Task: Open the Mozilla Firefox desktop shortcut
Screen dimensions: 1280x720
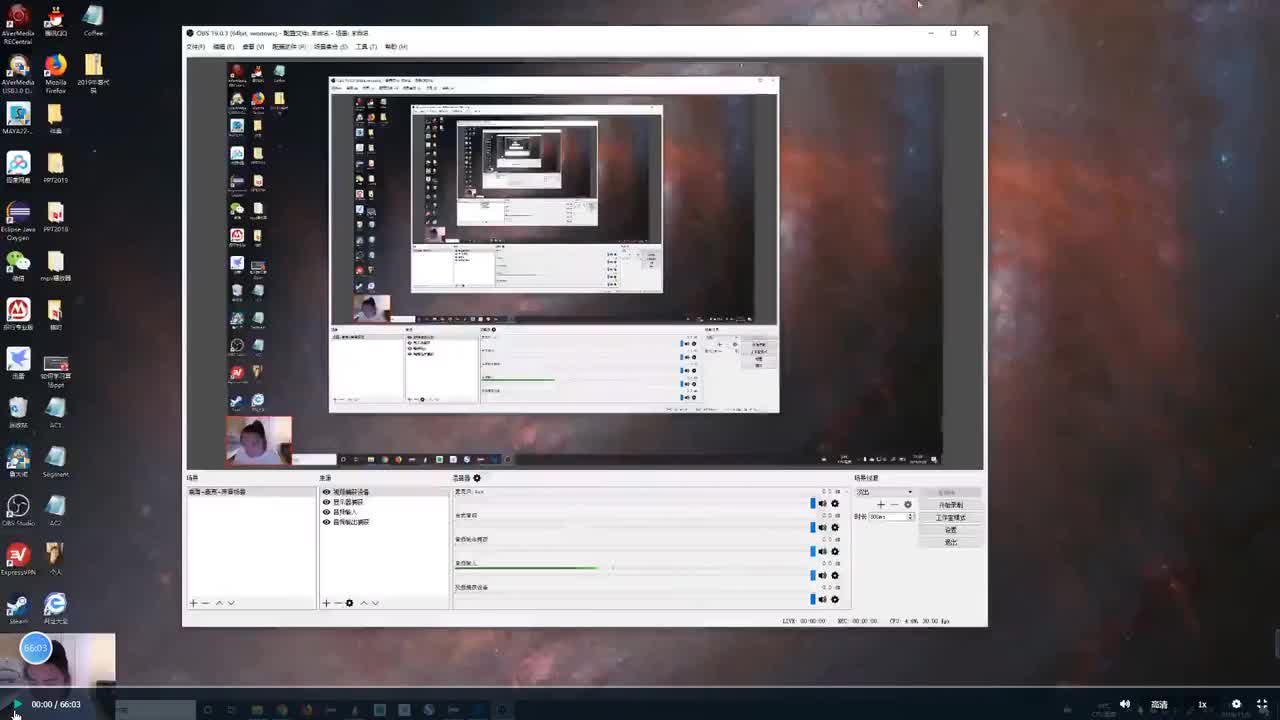Action: tap(56, 75)
